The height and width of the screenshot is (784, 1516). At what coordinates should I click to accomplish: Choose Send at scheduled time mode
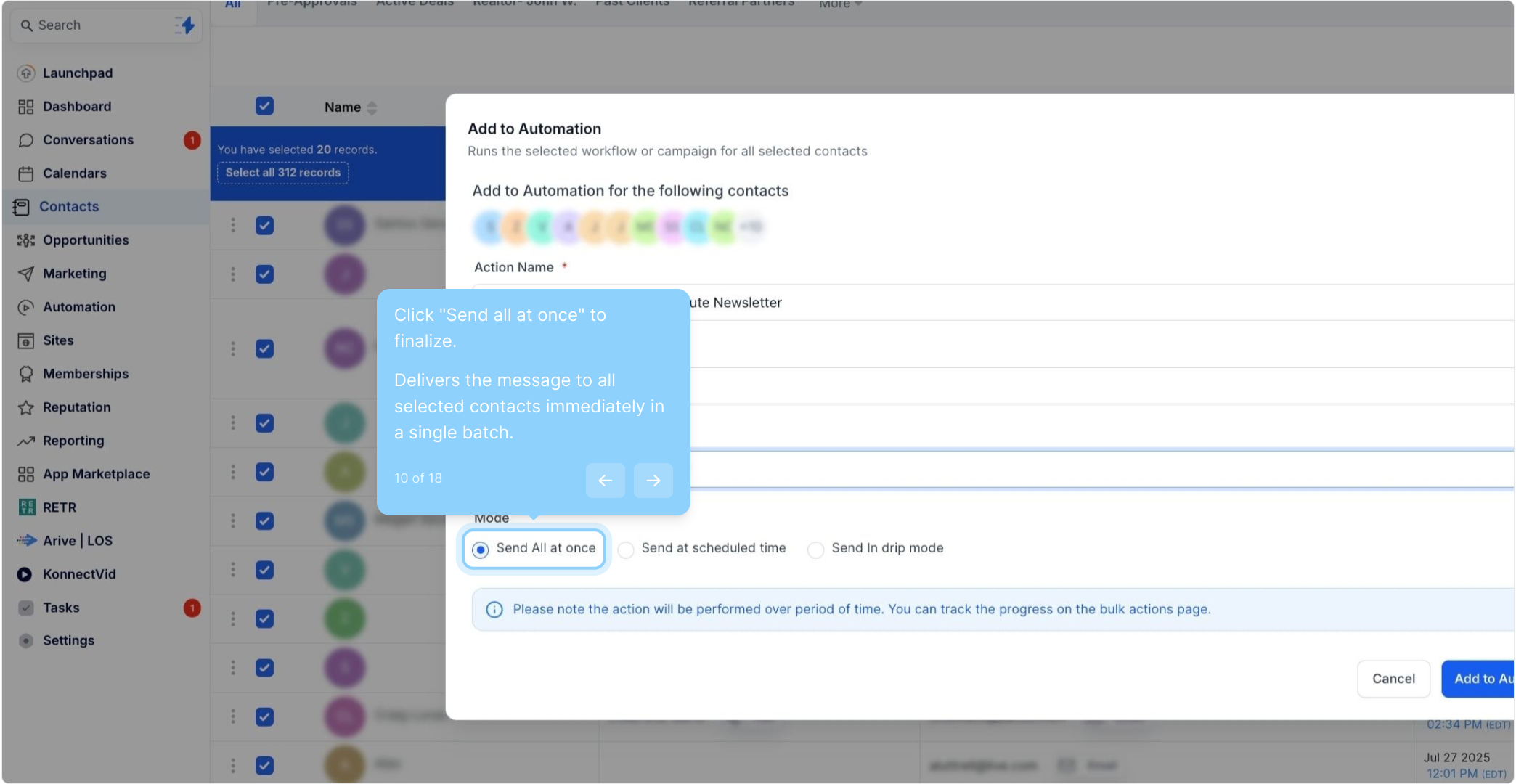click(x=626, y=550)
